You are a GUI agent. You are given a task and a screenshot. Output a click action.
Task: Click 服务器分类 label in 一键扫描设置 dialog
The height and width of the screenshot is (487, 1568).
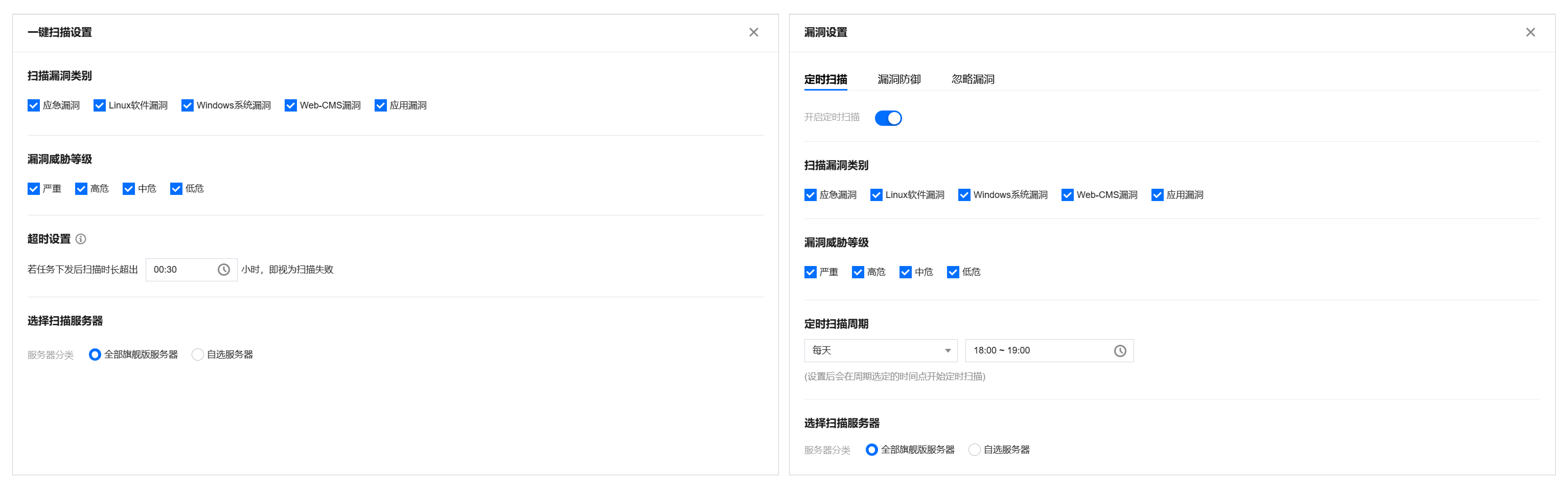point(51,355)
